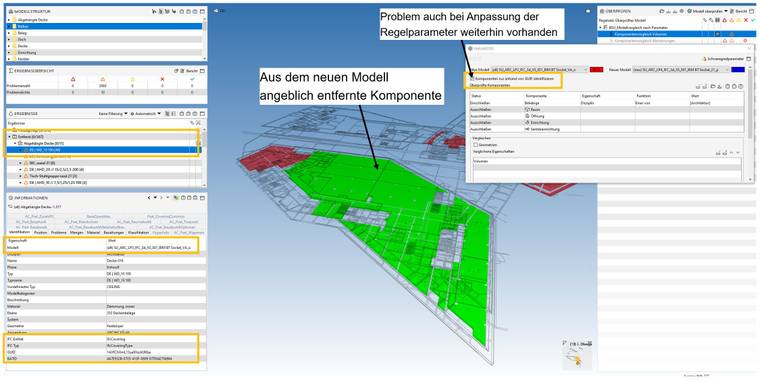The width and height of the screenshot is (760, 380).
Task: Collapse the BSU Modellvergleich nach Parameter ruleset
Action: coord(601,28)
